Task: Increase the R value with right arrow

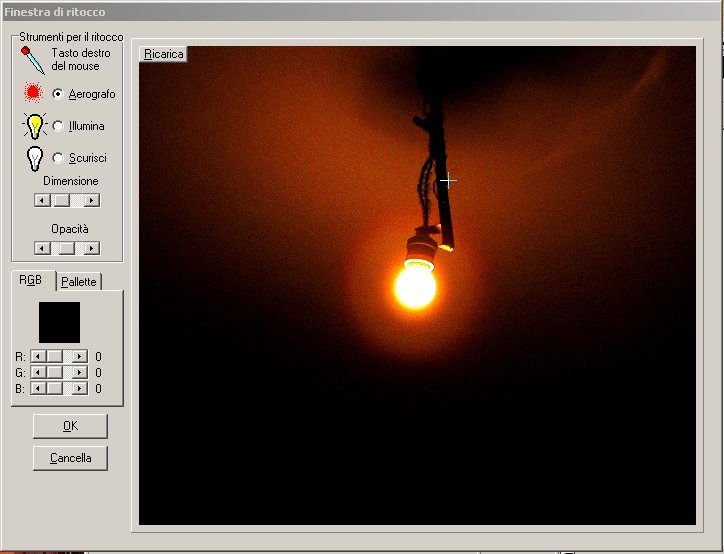Action: point(80,356)
